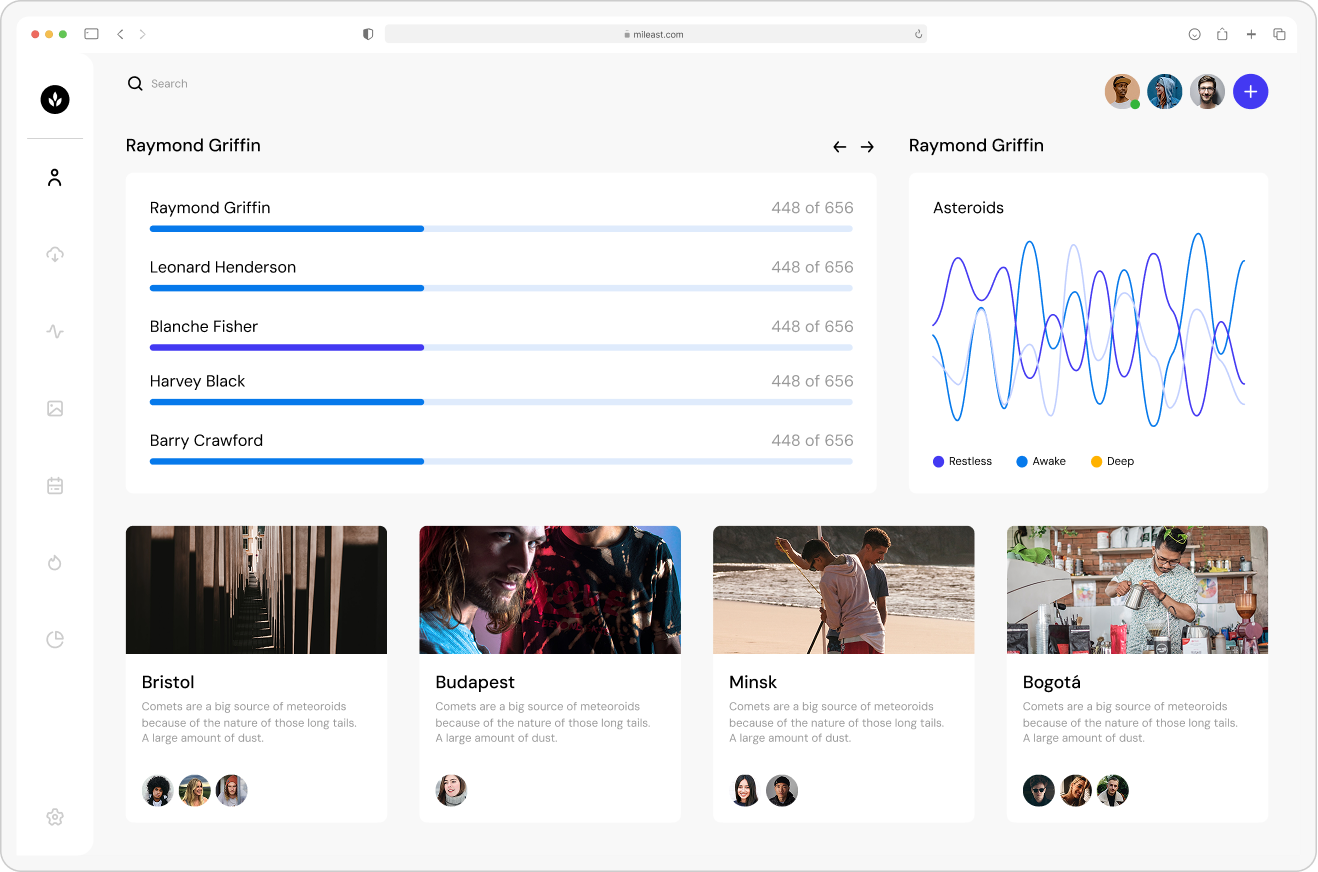Select avatar with green online status dot
Viewport: 1318px width, 872px height.
[1122, 92]
